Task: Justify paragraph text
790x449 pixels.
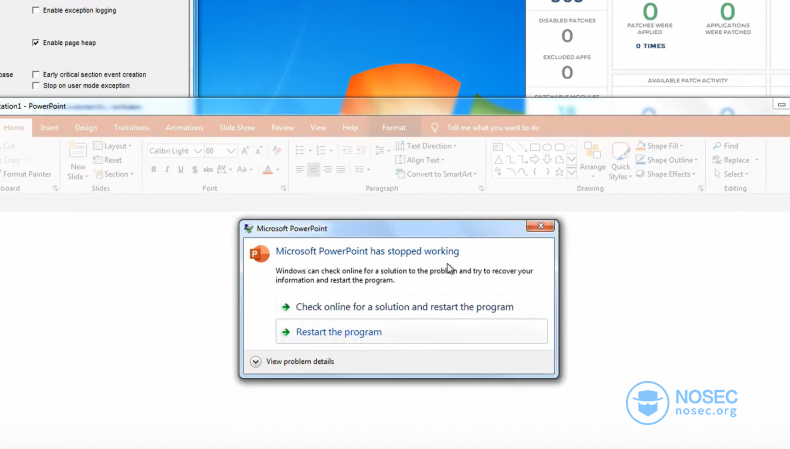Action: click(x=341, y=169)
